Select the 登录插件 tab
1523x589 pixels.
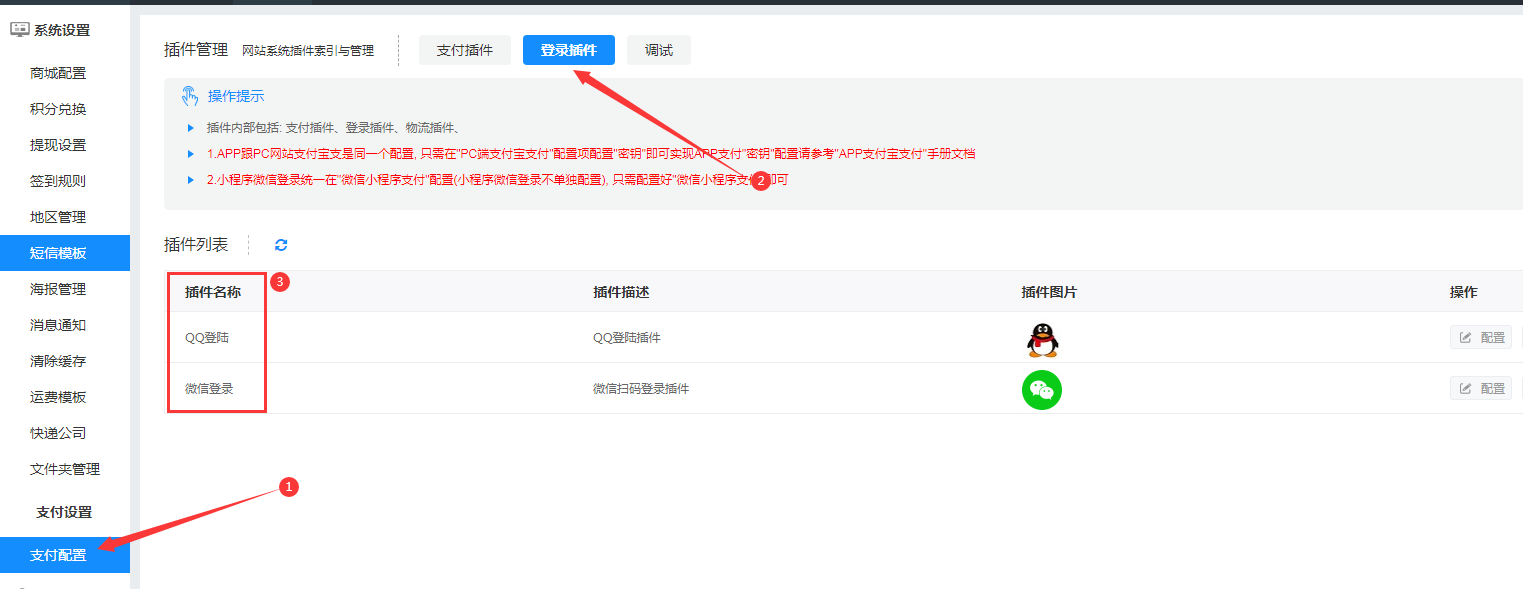click(x=568, y=50)
